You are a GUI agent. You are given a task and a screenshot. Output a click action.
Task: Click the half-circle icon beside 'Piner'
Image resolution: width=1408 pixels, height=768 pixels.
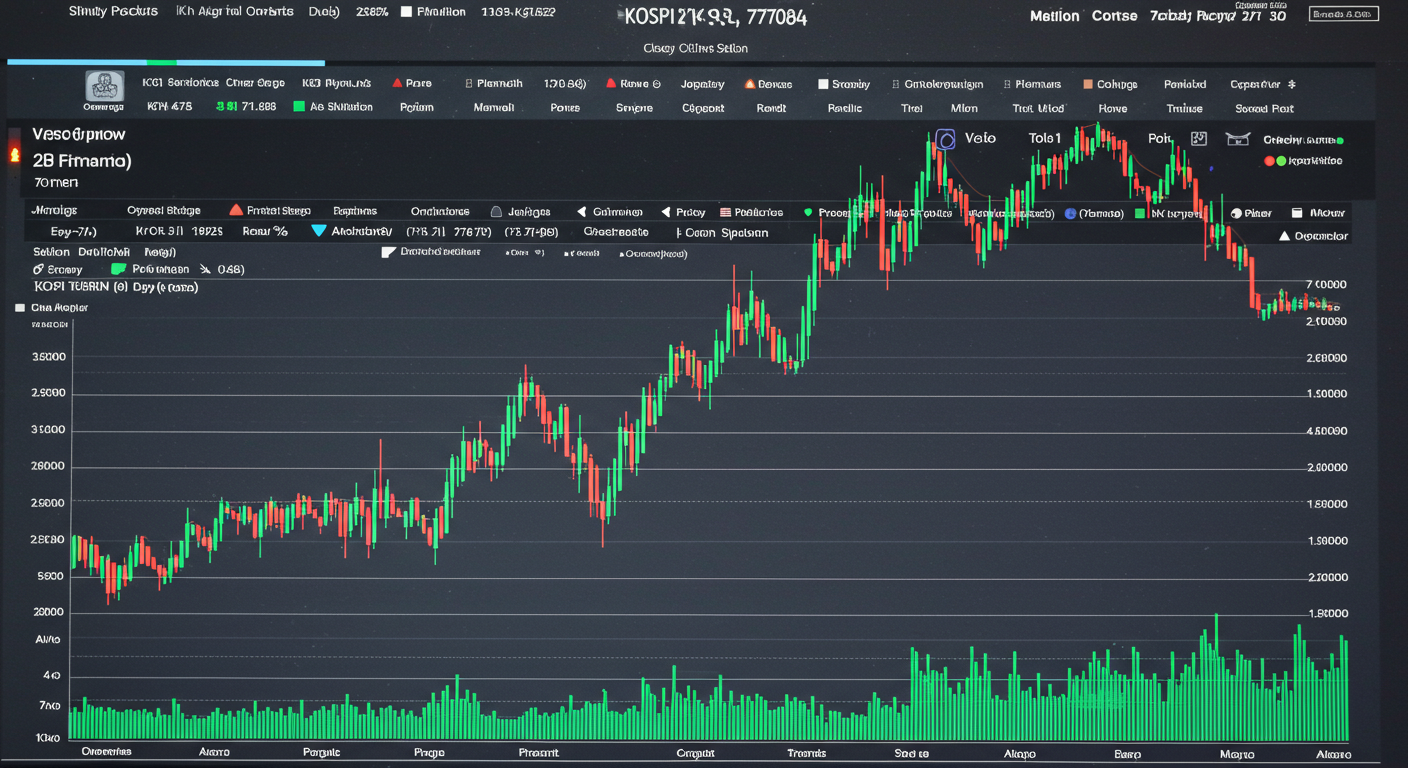pos(1236,213)
